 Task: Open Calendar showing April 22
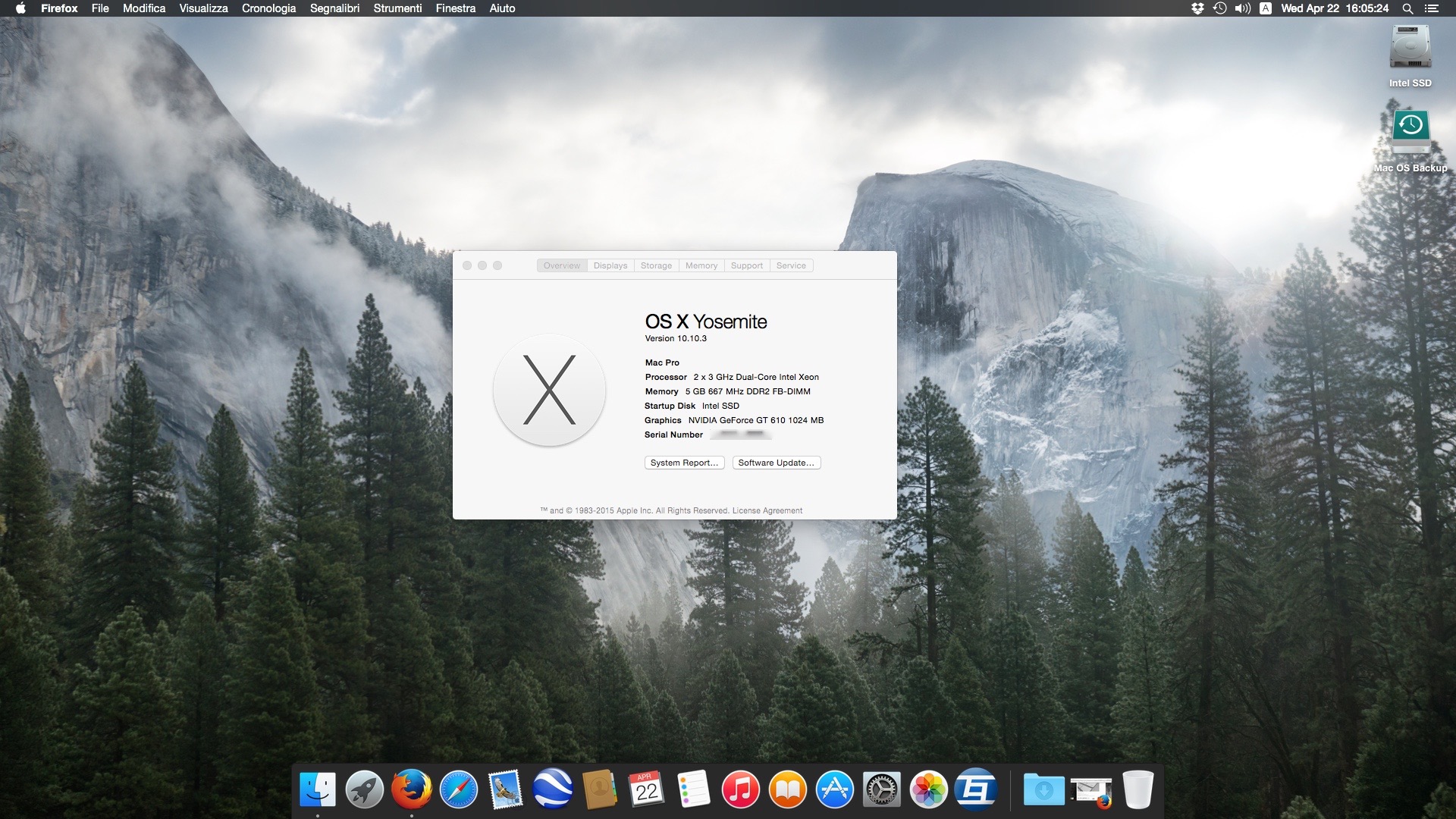click(646, 790)
